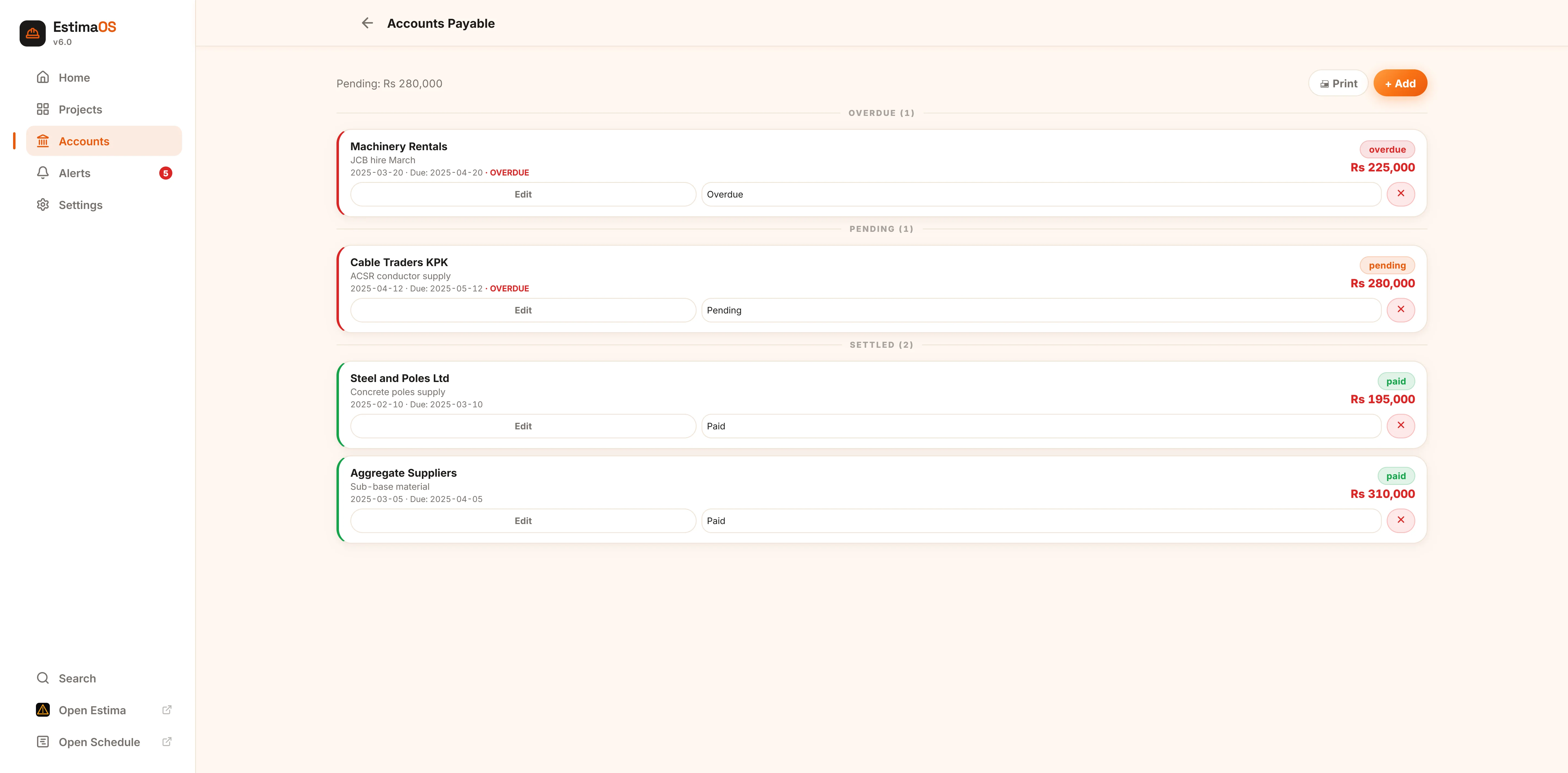Click the Print button
Screen dimensions: 1568x773
(x=1338, y=83)
